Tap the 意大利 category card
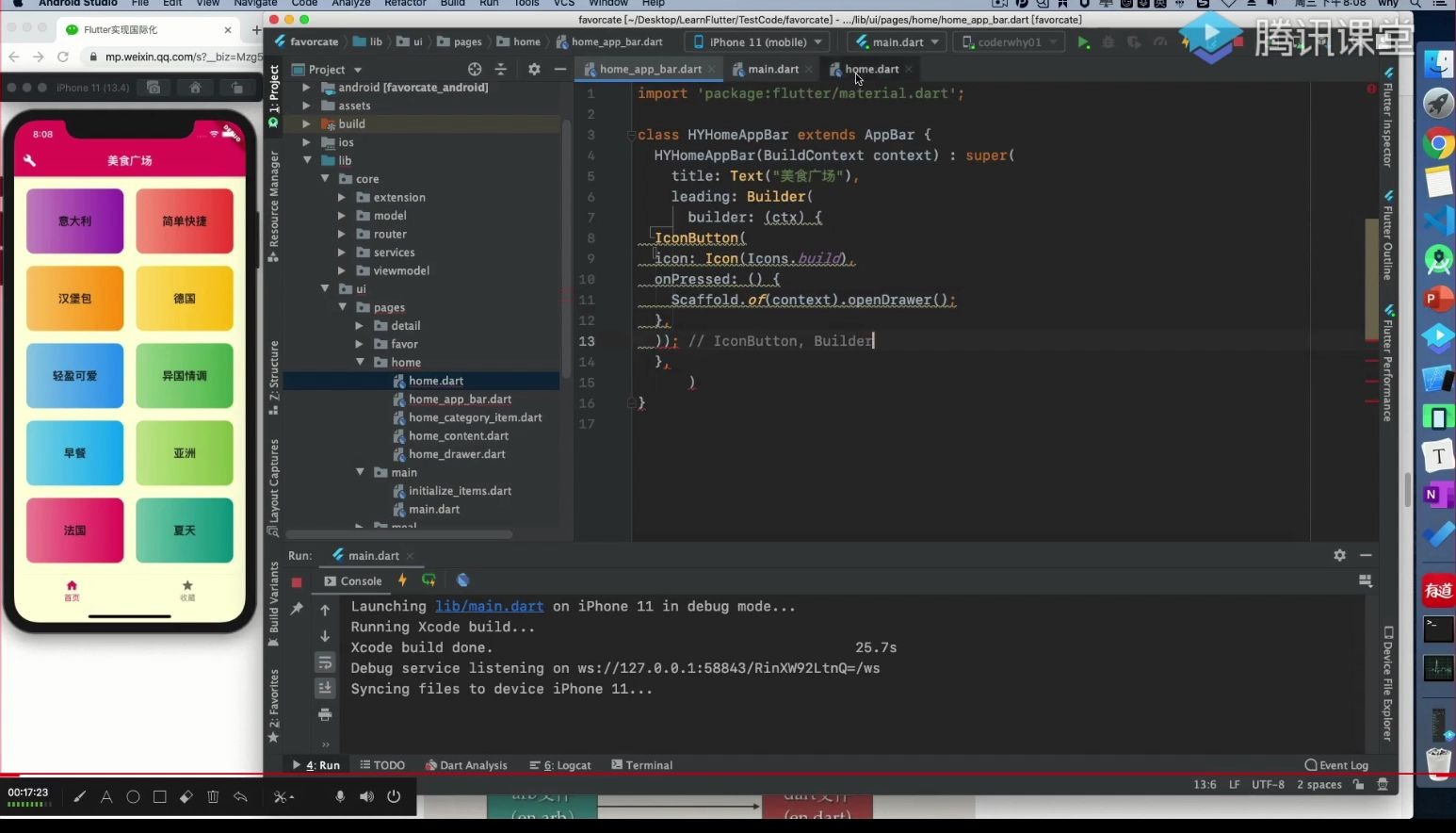This screenshot has width=1456, height=833. point(75,220)
